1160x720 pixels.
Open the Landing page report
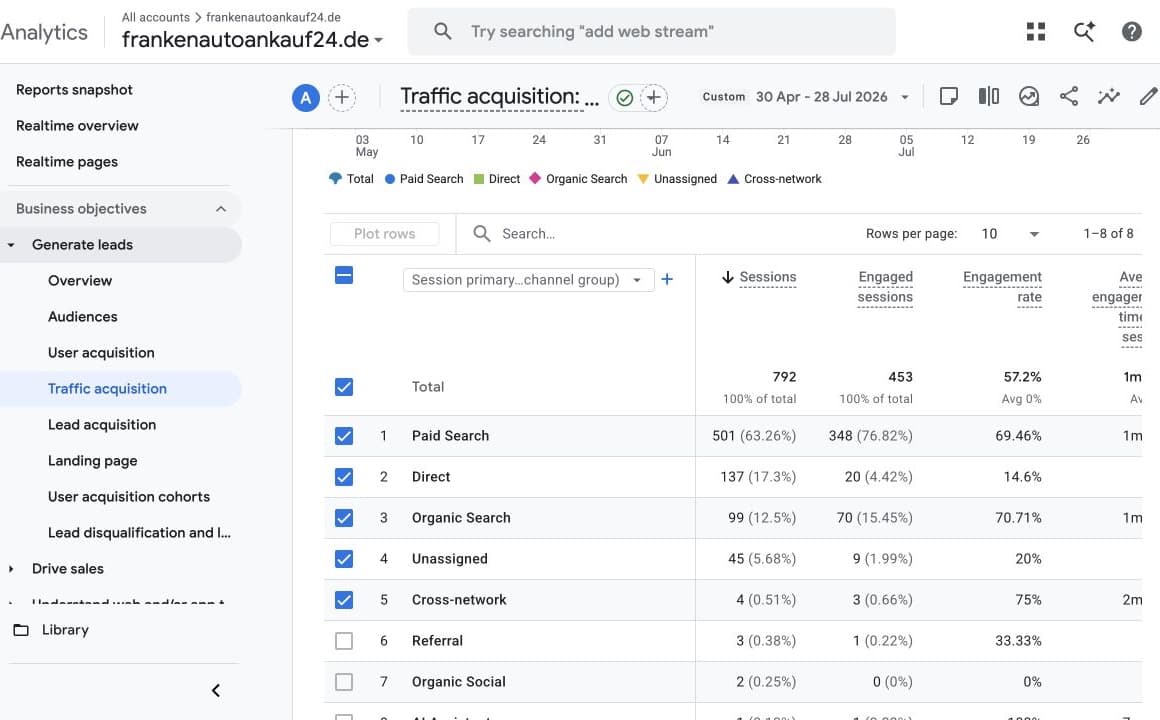tap(92, 461)
